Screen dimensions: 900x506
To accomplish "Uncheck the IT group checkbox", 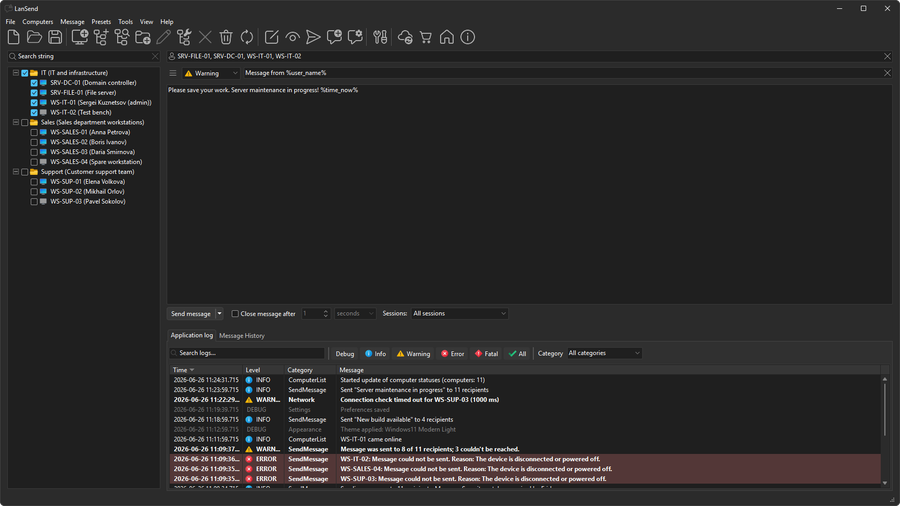I will pos(25,73).
